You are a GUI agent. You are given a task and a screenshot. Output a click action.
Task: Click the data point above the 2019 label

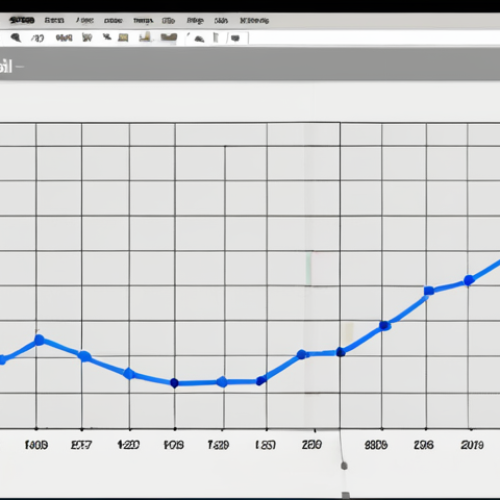point(469,280)
